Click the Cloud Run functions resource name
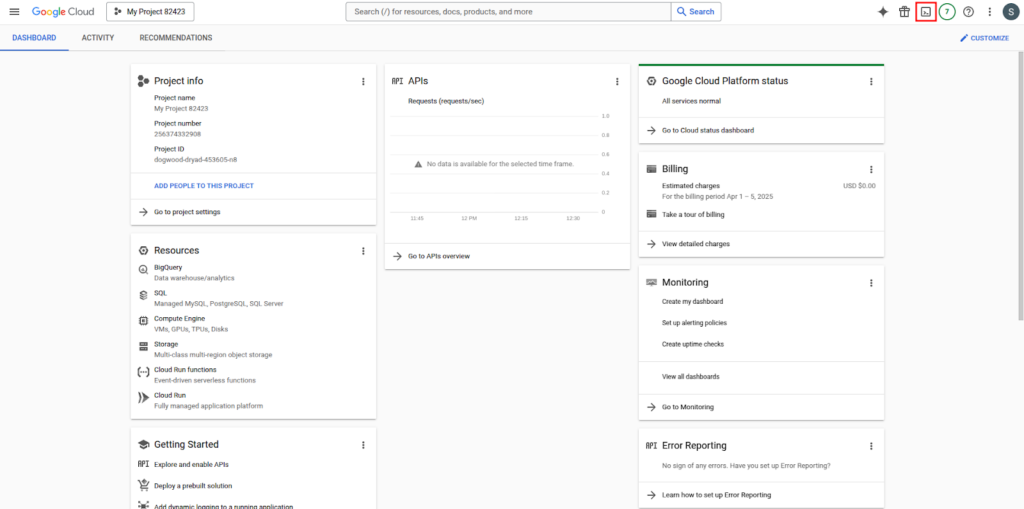The height and width of the screenshot is (509, 1024). pos(185,370)
